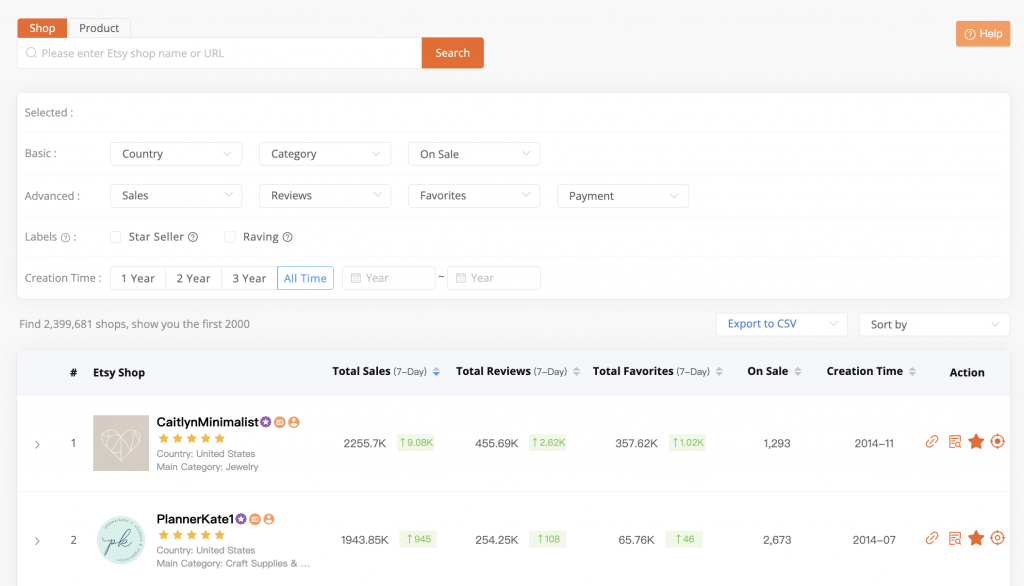Click the Total Sales sort arrows
Screen dimensions: 1024x586
436,372
